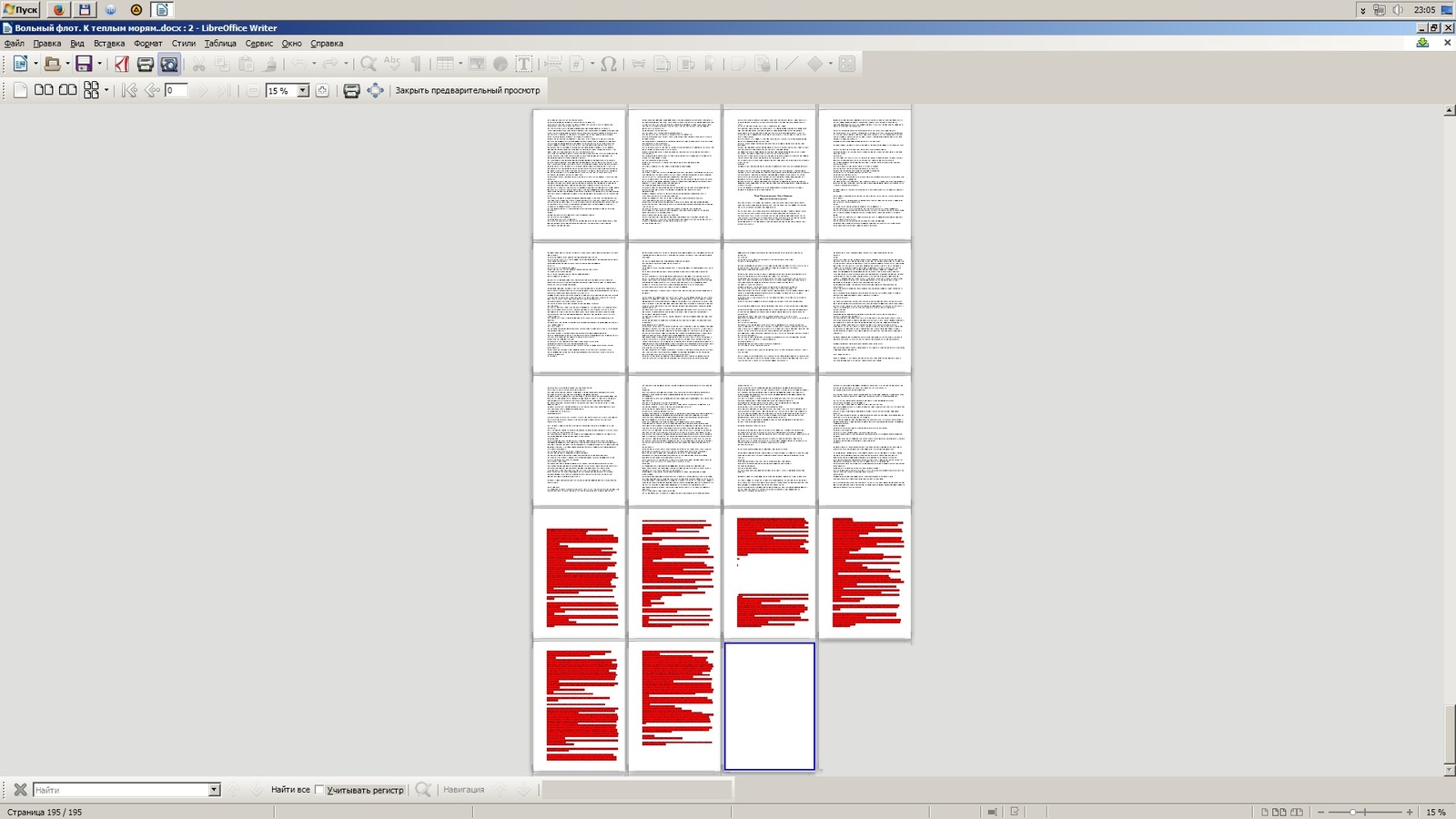Select the first page thumbnail in top row
The width and height of the screenshot is (1456, 819).
tap(580, 173)
